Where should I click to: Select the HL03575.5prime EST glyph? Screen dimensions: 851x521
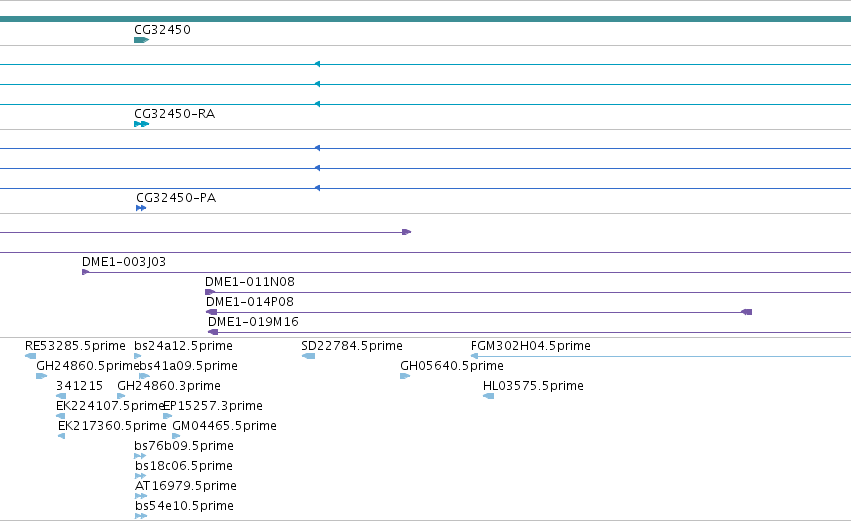point(488,396)
